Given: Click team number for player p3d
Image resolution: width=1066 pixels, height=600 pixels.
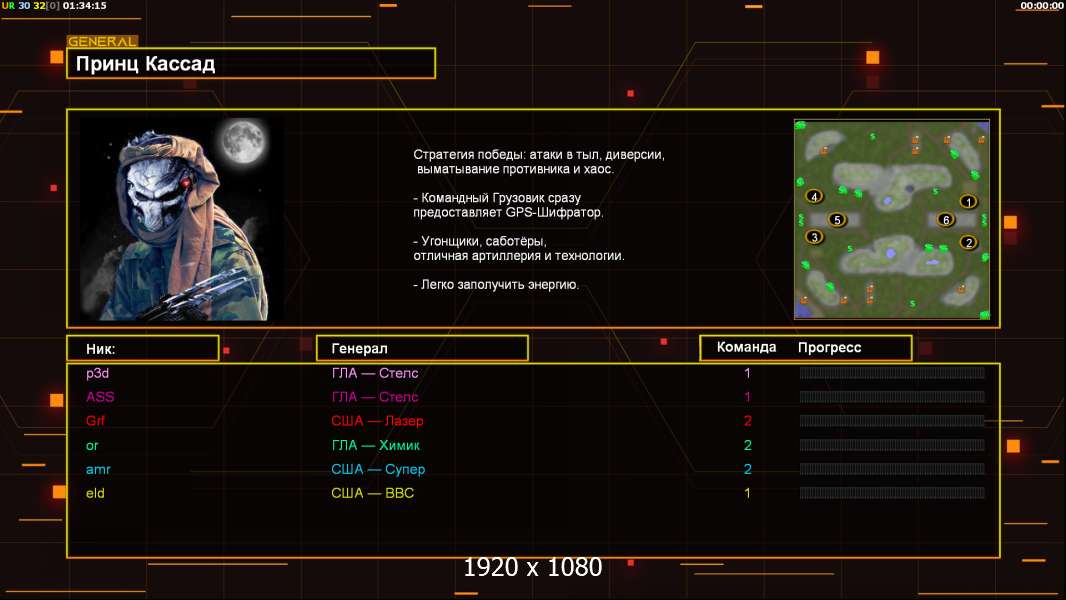Looking at the screenshot, I should click(747, 373).
